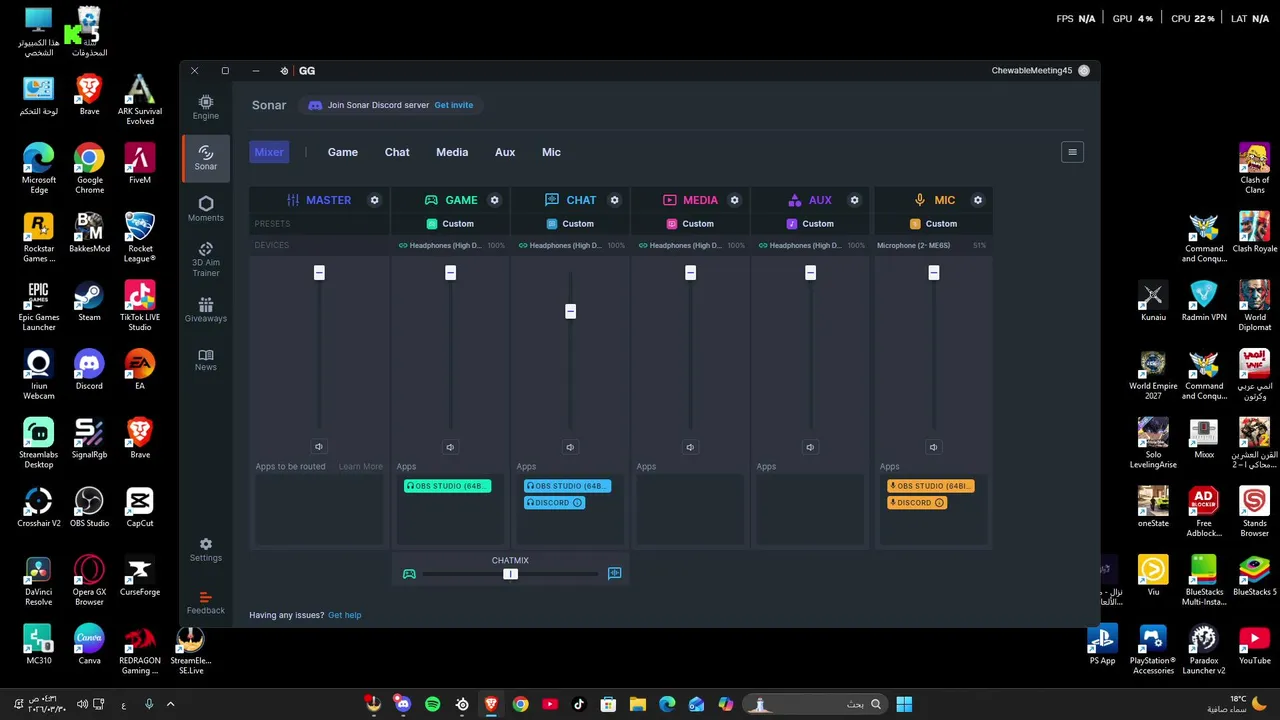Click OBS Studio chip in CHAT apps
The width and height of the screenshot is (1280, 720).
point(567,486)
